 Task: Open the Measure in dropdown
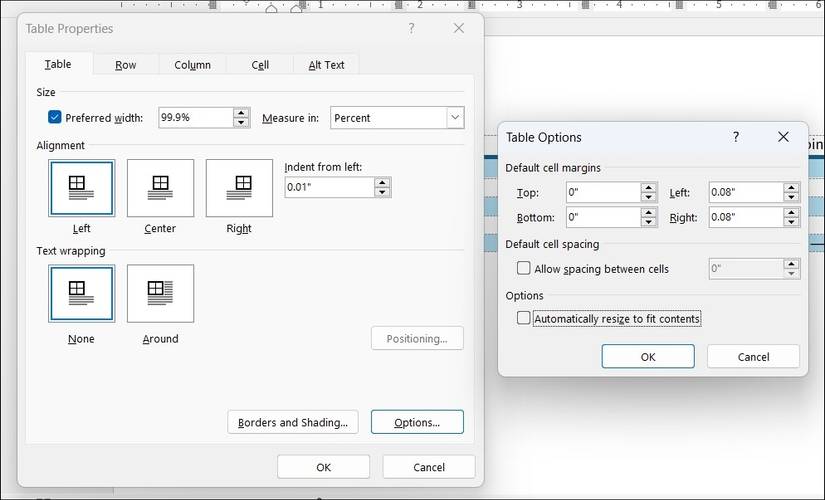coord(455,117)
